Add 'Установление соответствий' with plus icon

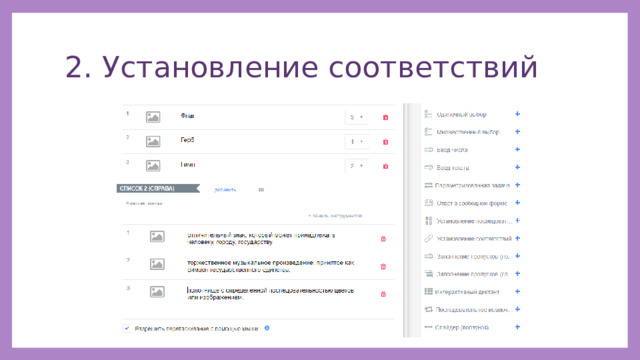518,238
